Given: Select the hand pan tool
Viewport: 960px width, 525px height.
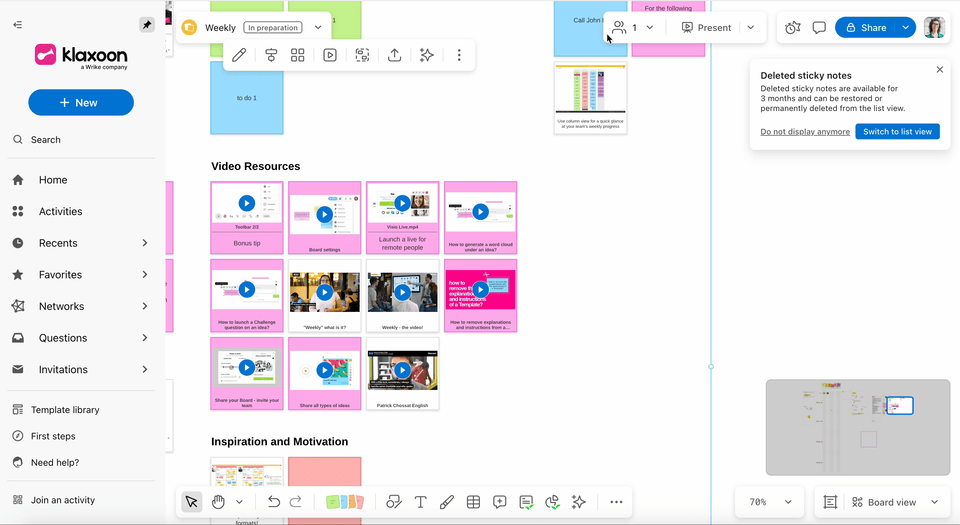Looking at the screenshot, I should (219, 502).
